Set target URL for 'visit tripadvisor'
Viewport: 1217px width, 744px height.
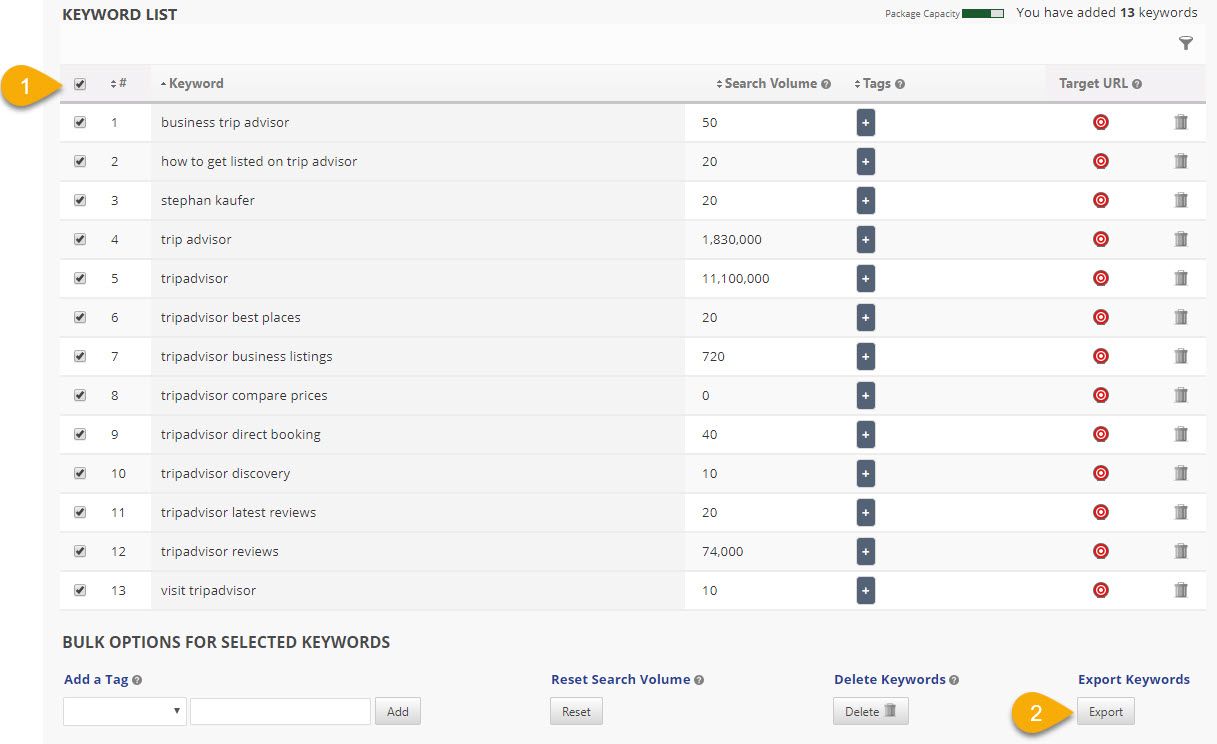coord(1100,590)
